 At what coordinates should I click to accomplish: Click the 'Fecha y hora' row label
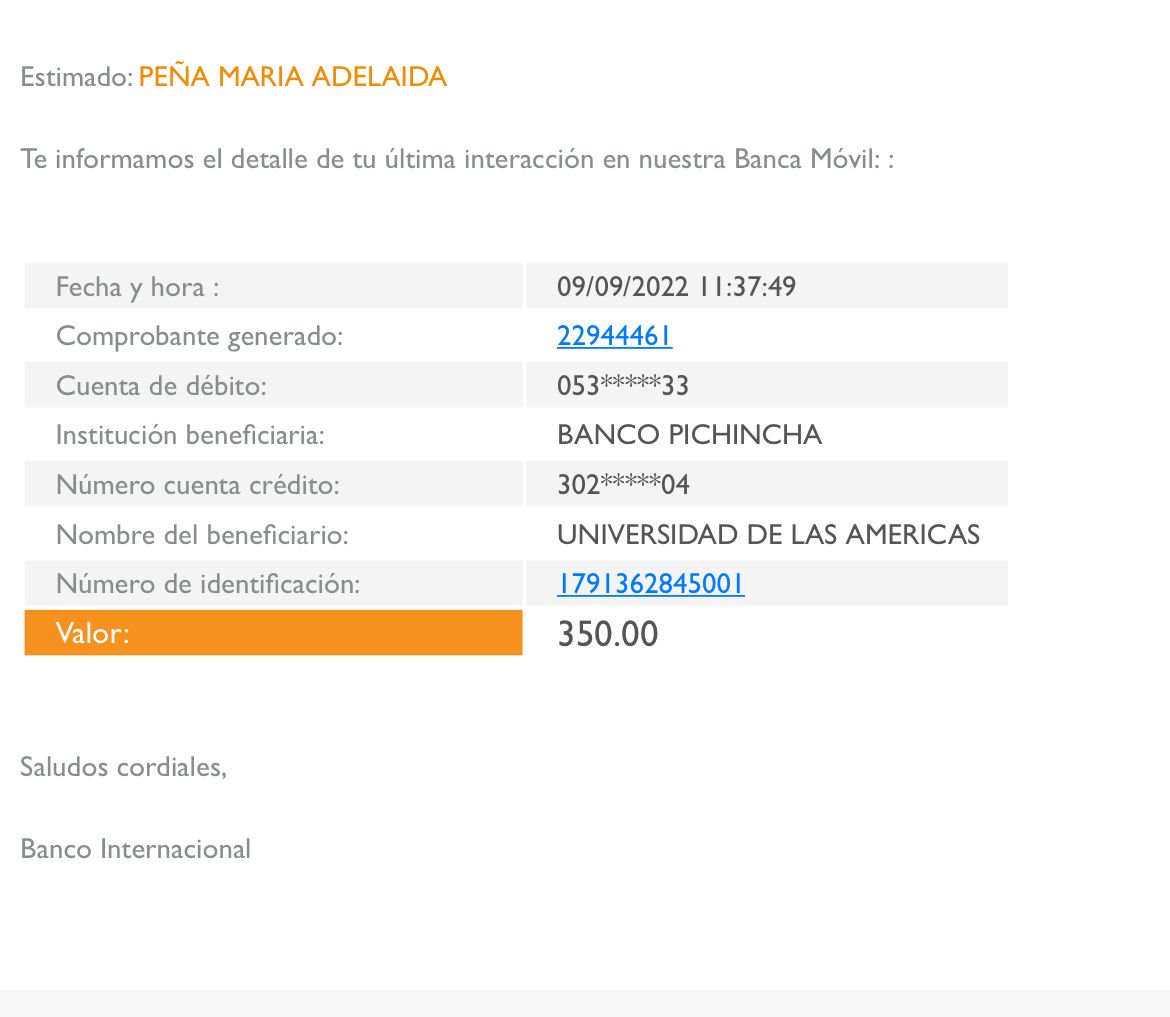click(137, 287)
